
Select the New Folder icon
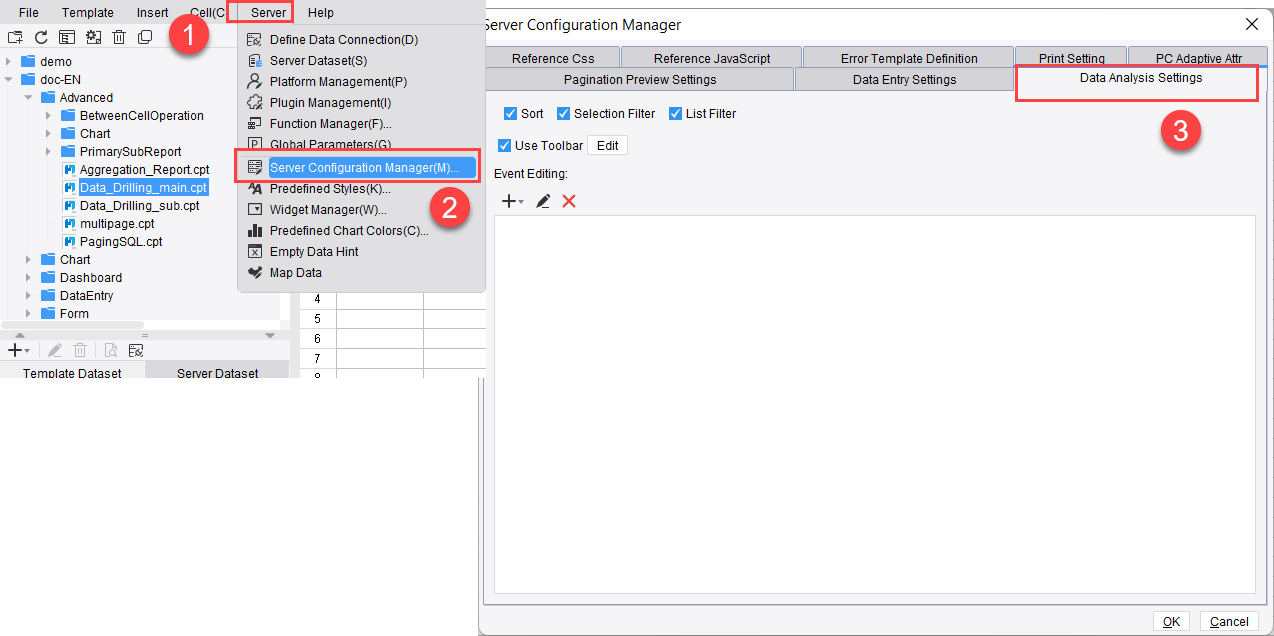[17, 37]
